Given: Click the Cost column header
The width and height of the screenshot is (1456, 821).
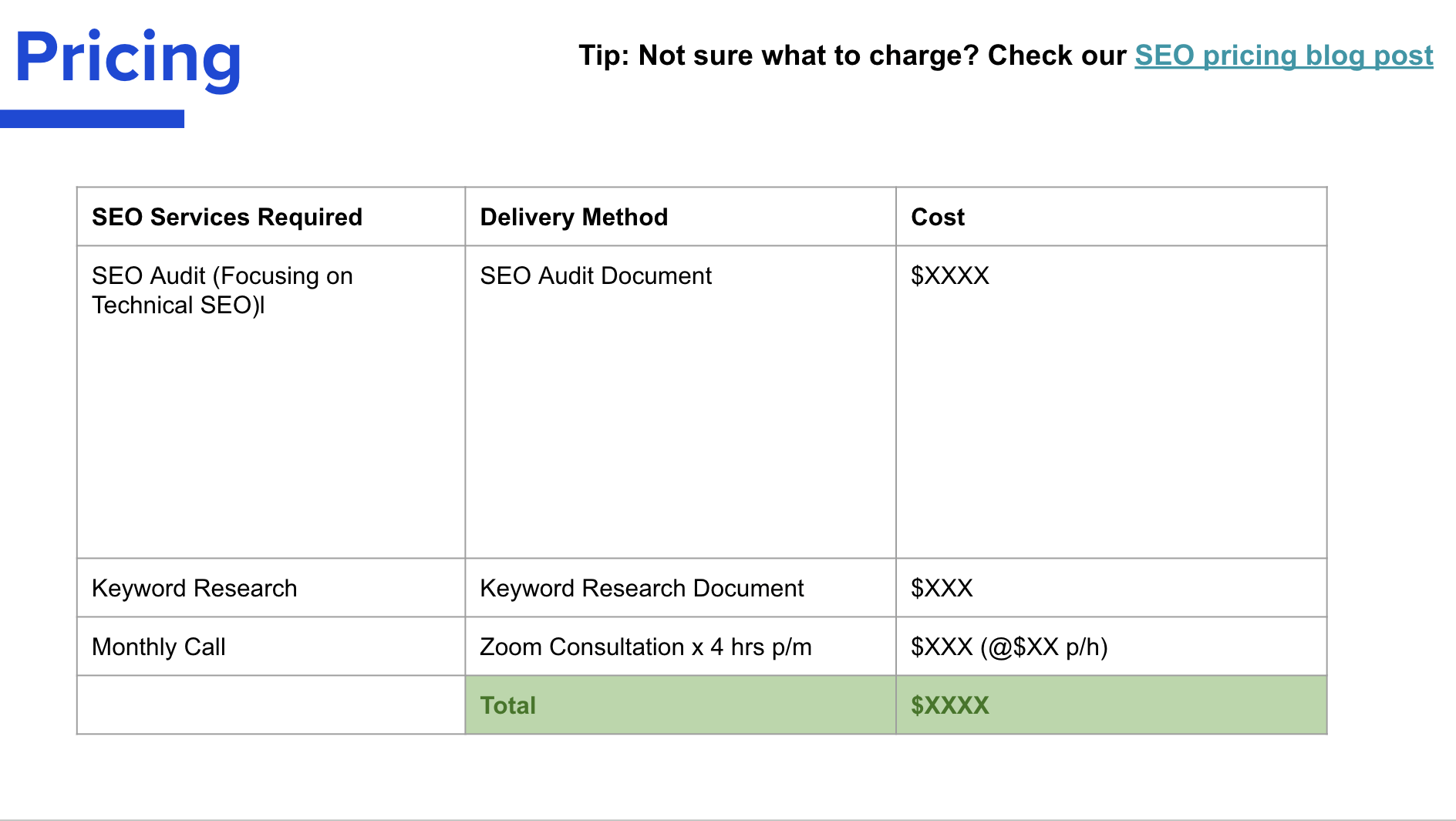Looking at the screenshot, I should click(938, 217).
